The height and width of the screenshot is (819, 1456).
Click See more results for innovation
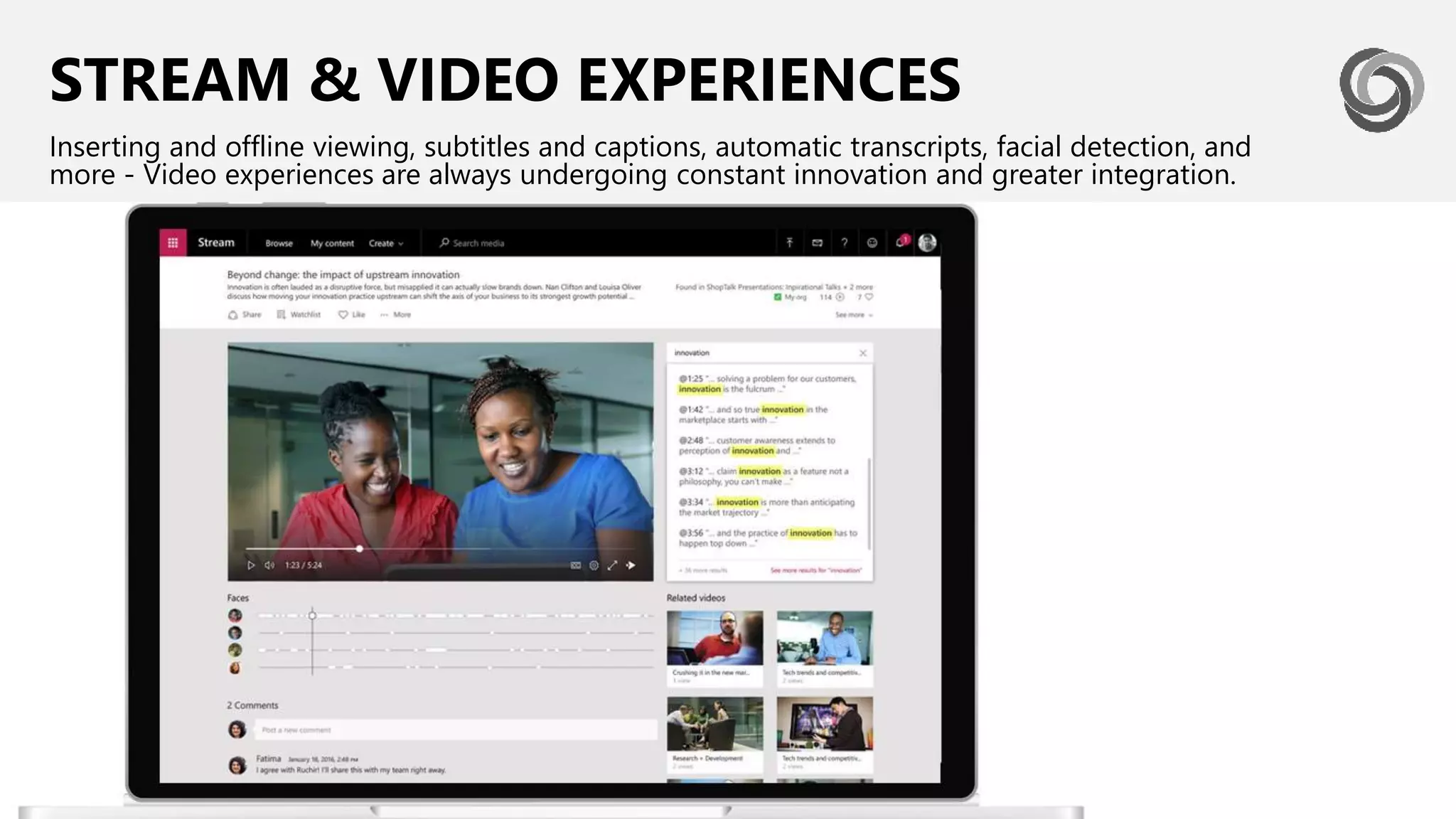click(816, 570)
